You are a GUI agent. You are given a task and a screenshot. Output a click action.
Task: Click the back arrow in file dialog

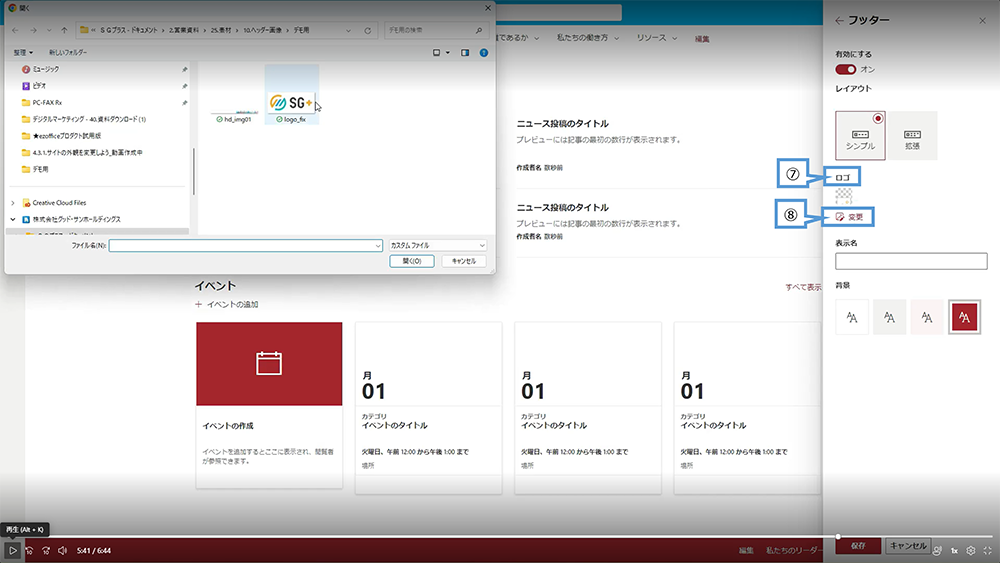(15, 30)
